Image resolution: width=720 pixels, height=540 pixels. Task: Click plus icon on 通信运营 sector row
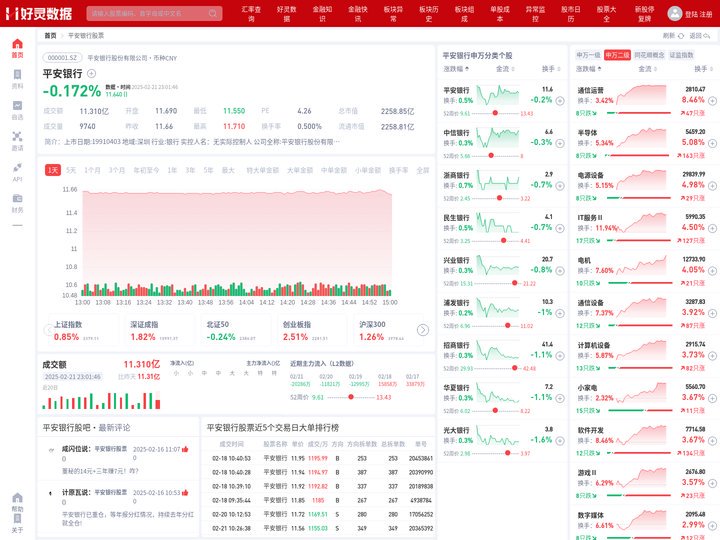click(712, 101)
